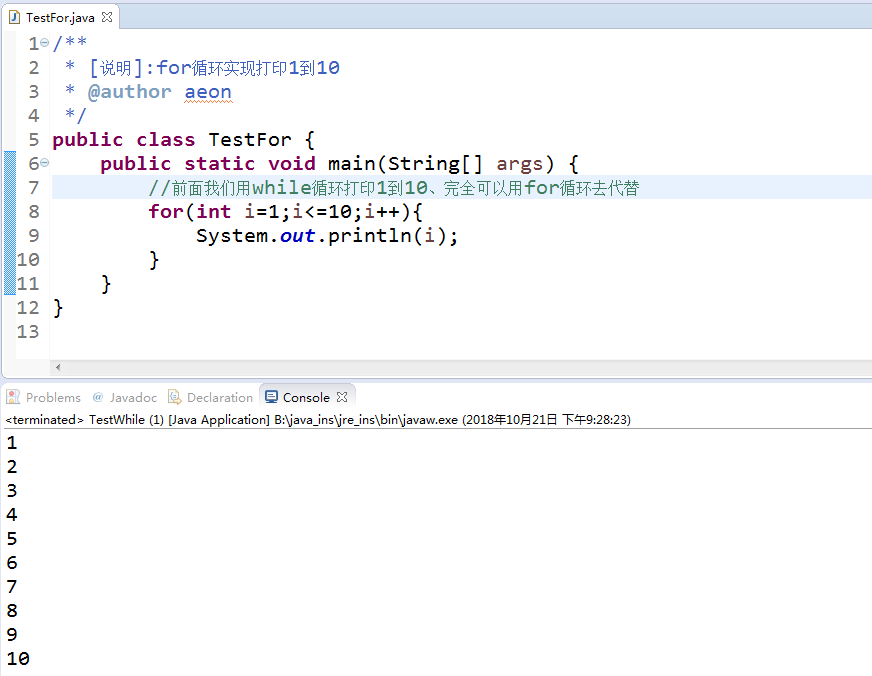The height and width of the screenshot is (676, 872).
Task: Click the [说明] description comment on line 2
Action: 214,68
